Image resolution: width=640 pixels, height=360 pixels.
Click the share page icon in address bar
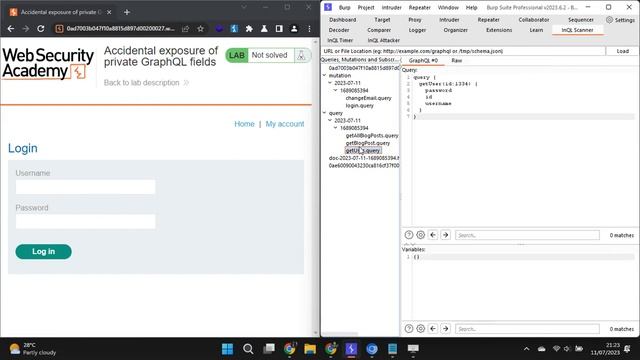pyautogui.click(x=185, y=29)
